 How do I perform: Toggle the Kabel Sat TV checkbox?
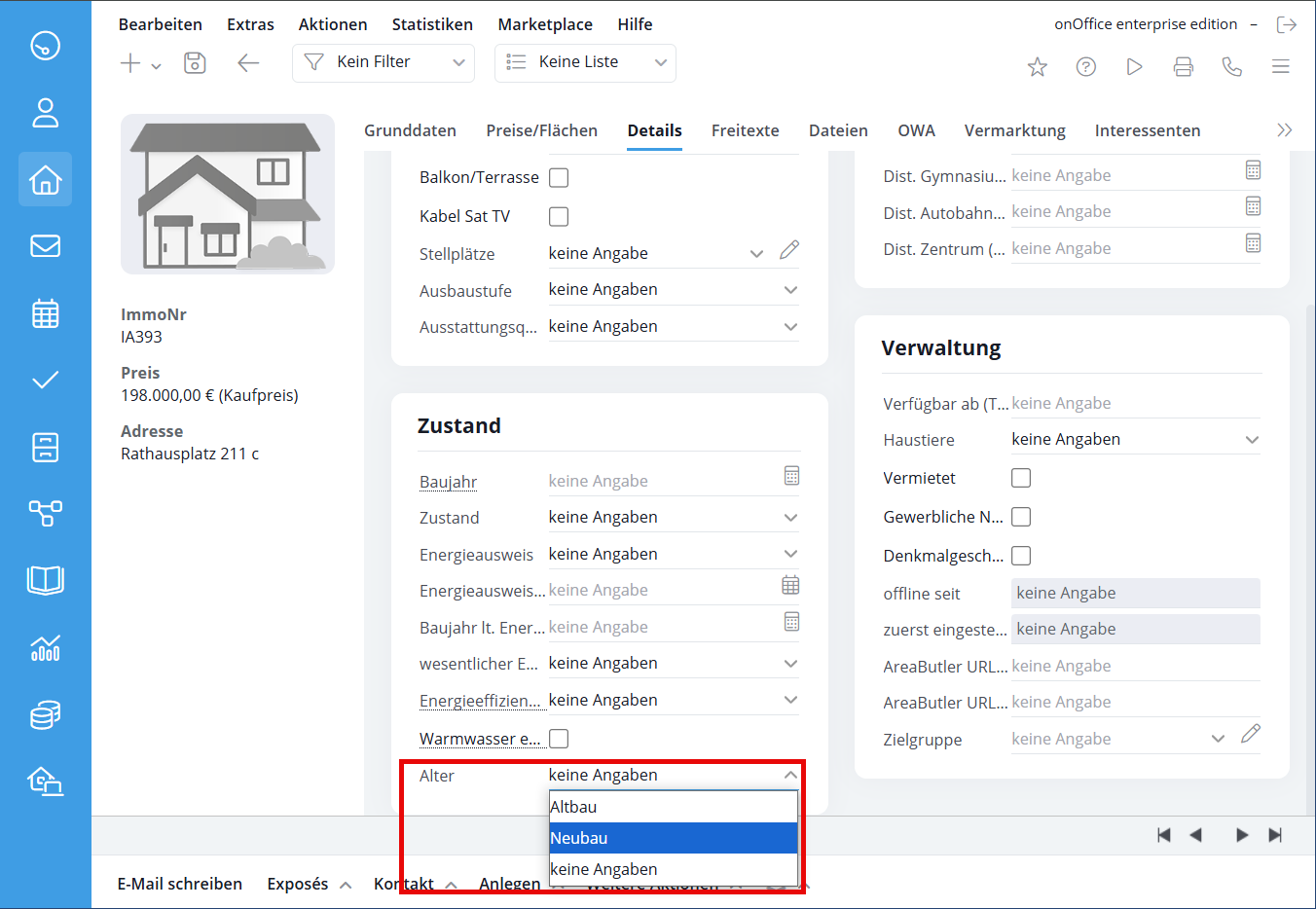click(x=559, y=217)
